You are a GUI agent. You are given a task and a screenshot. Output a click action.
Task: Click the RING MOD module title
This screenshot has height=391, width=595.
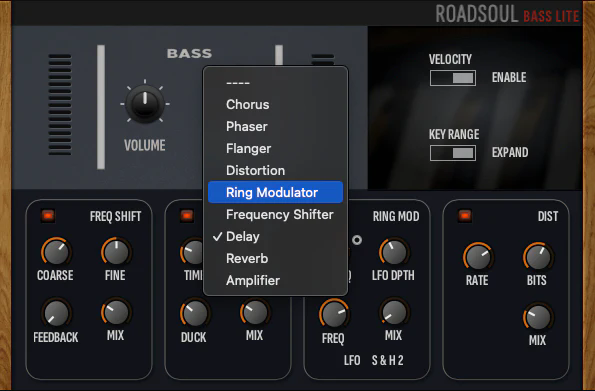tap(396, 216)
